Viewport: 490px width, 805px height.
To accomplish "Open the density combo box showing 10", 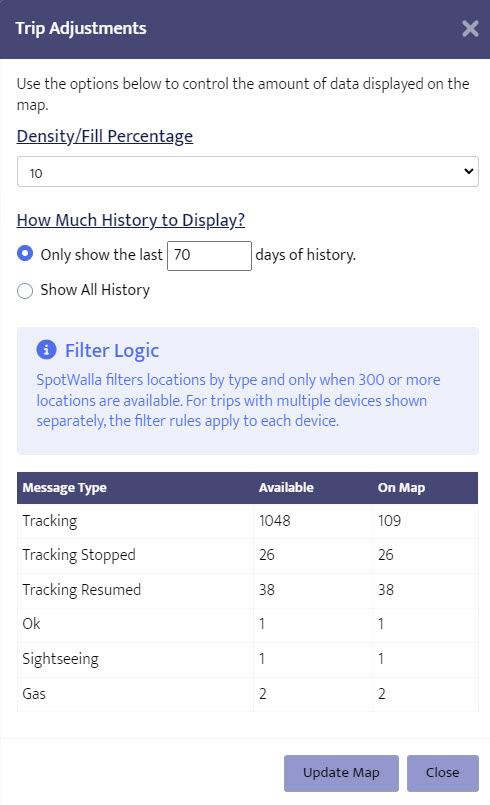I will tap(248, 171).
